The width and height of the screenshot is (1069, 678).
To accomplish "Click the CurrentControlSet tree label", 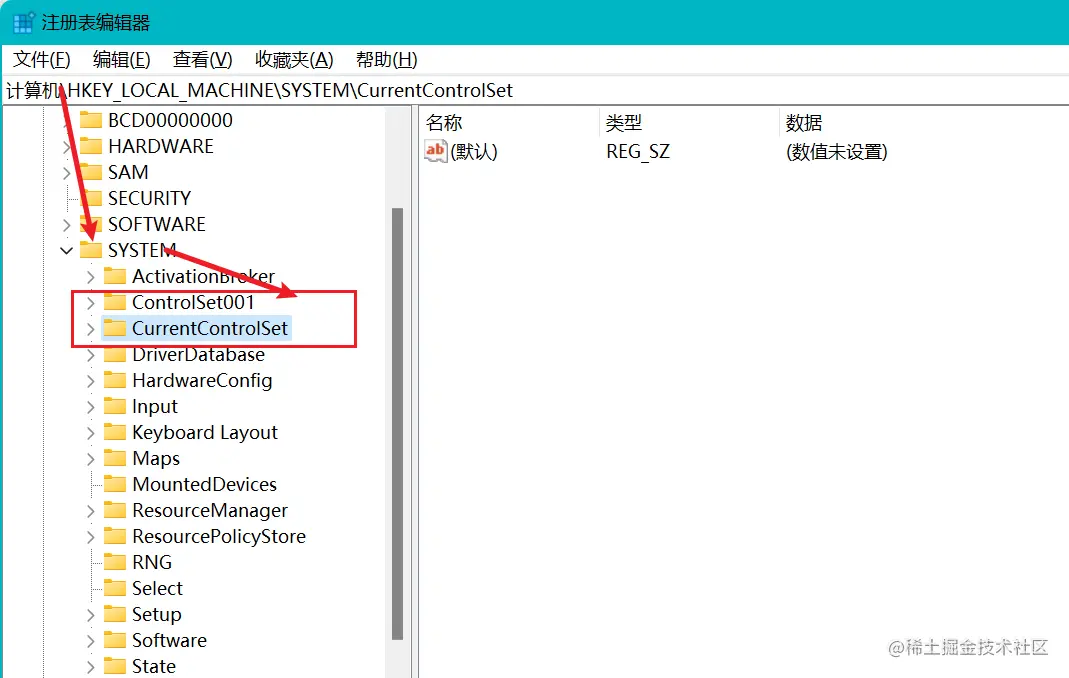I will click(210, 328).
